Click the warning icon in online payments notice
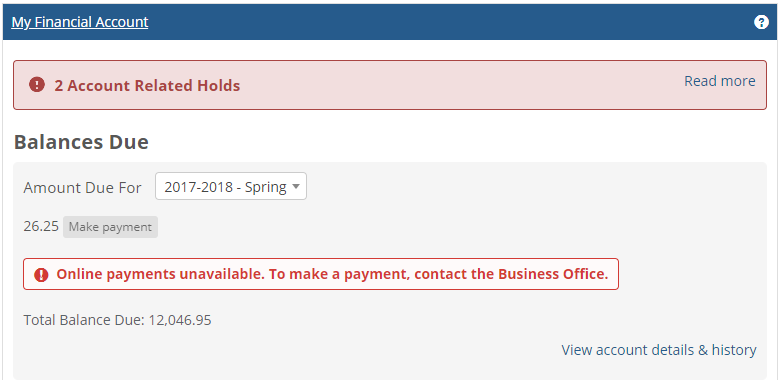The image size is (779, 380). (x=41, y=275)
